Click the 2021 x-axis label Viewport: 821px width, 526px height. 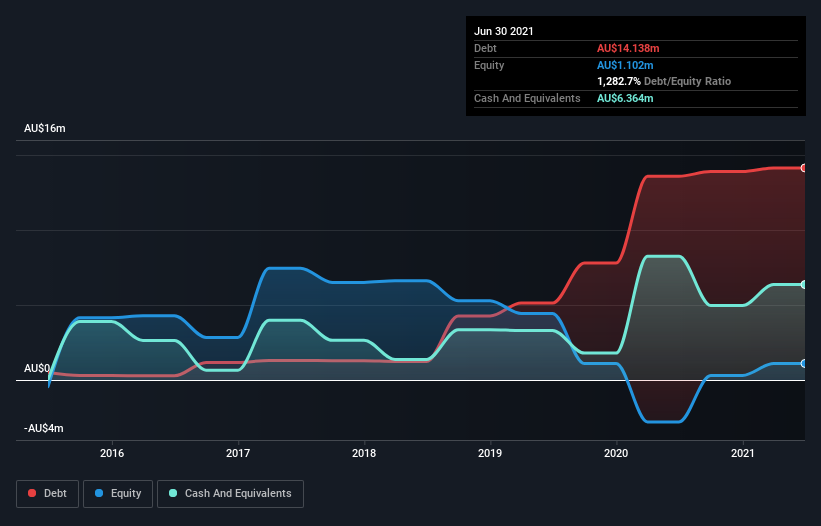tap(742, 453)
